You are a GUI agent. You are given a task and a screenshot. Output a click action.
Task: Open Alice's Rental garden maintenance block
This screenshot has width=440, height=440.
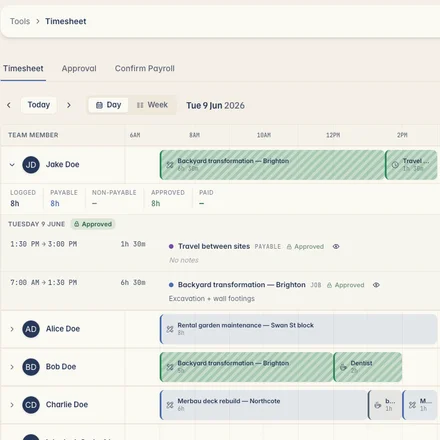click(298, 329)
